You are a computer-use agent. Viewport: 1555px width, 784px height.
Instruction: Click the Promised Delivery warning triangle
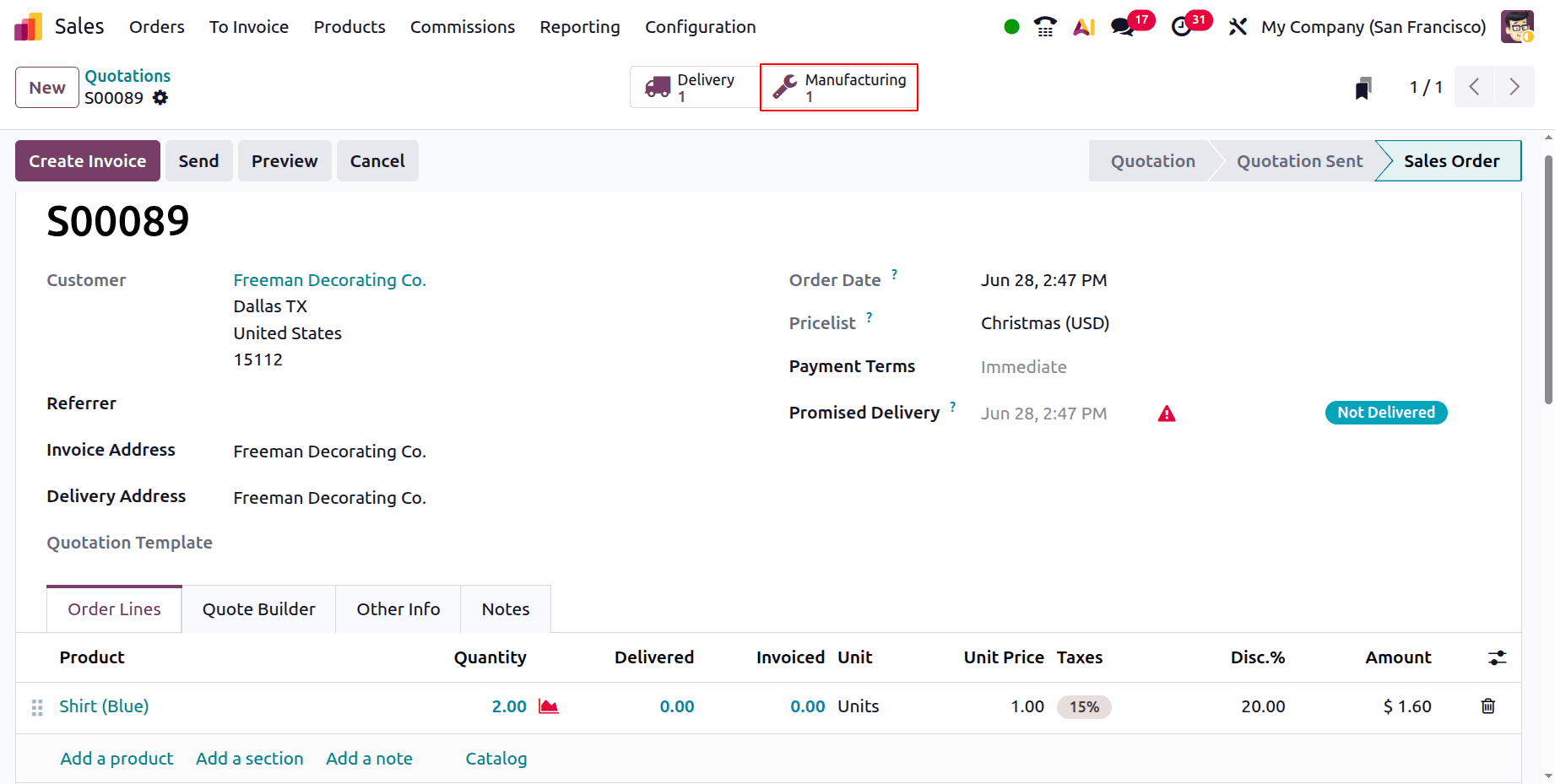pyautogui.click(x=1167, y=414)
